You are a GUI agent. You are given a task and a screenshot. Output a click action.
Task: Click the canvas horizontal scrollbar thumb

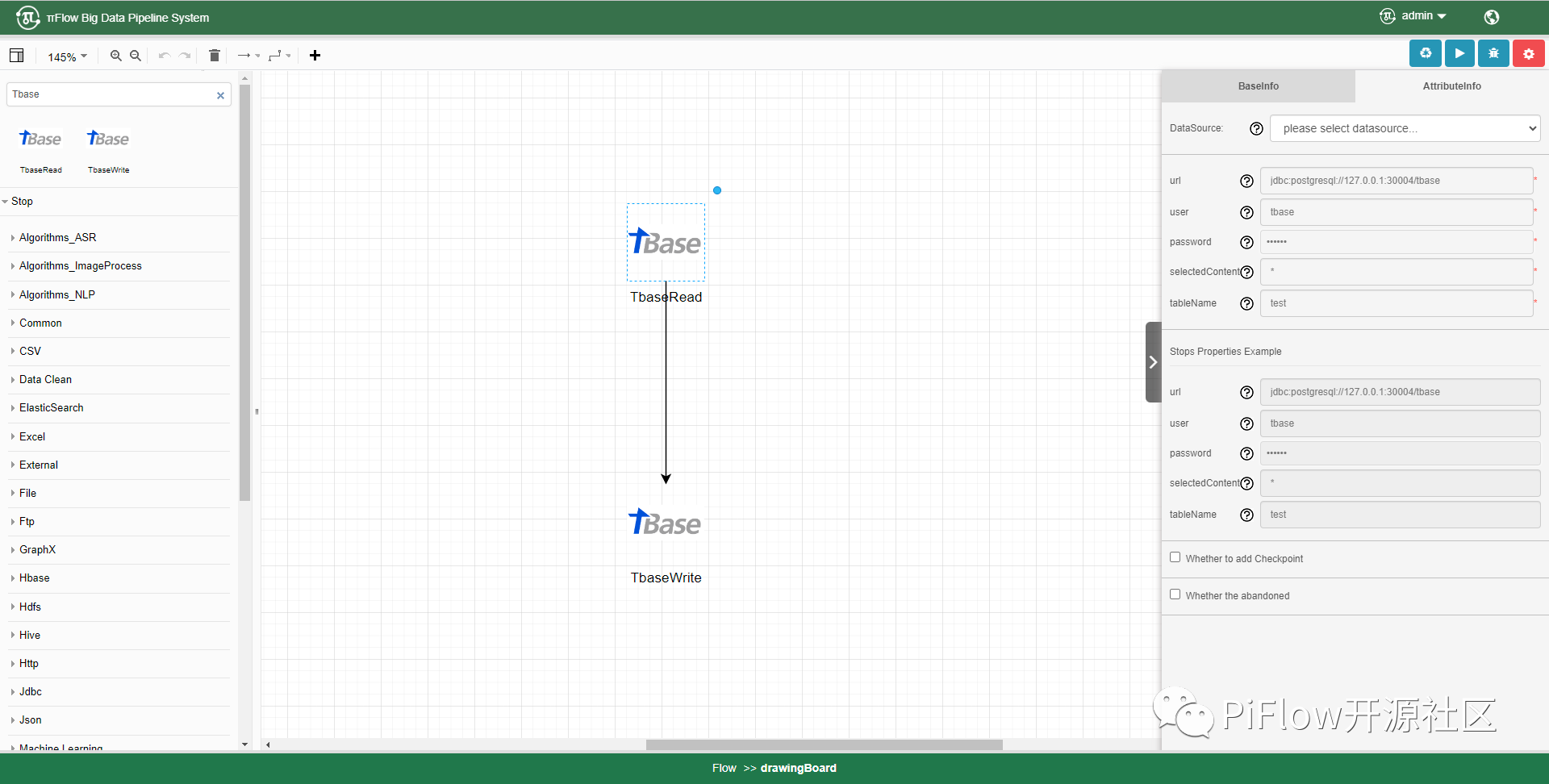pos(824,745)
